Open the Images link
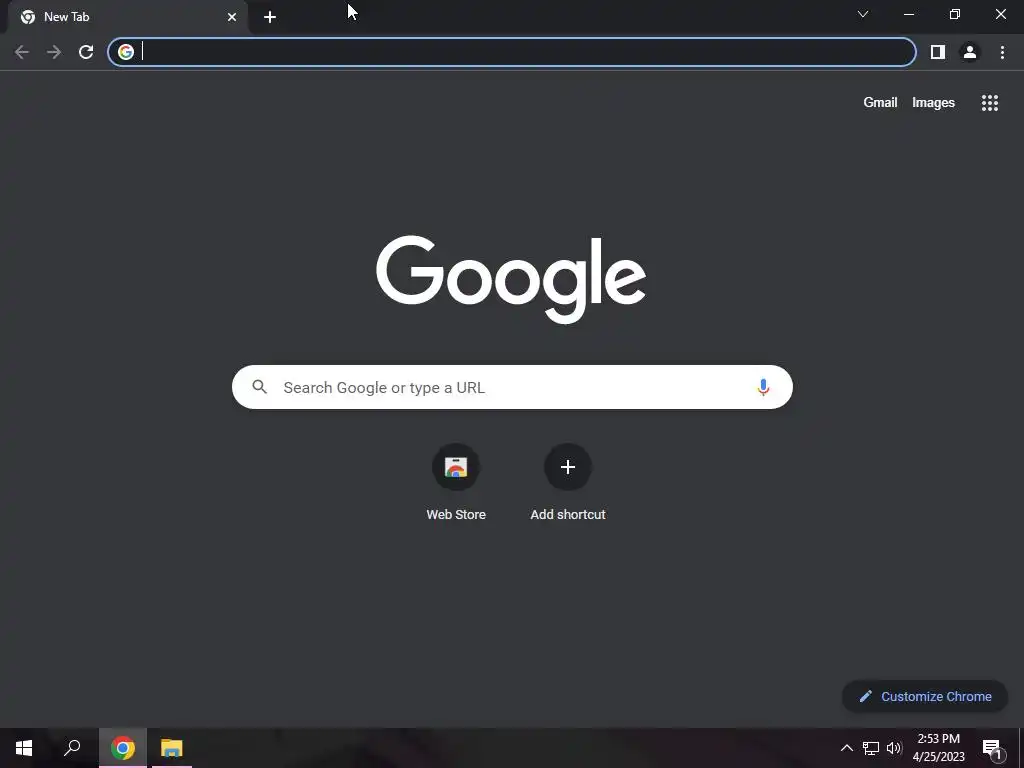Screen dimensions: 1024x768 pos(933,103)
